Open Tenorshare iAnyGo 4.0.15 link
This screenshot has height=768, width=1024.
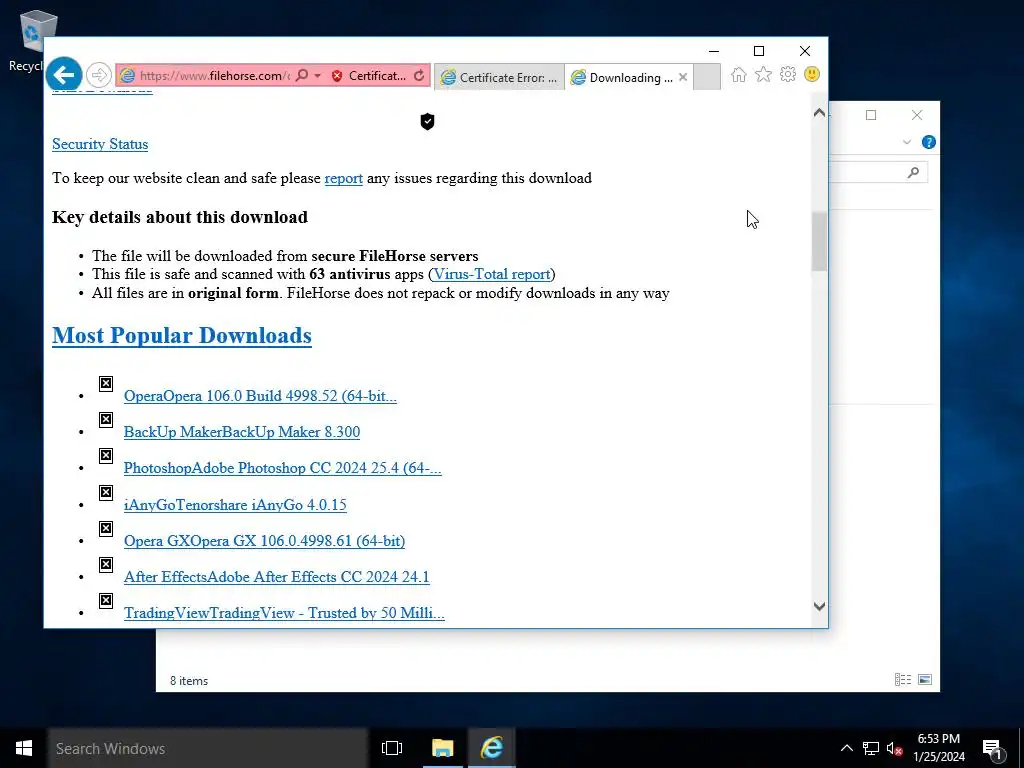click(235, 505)
